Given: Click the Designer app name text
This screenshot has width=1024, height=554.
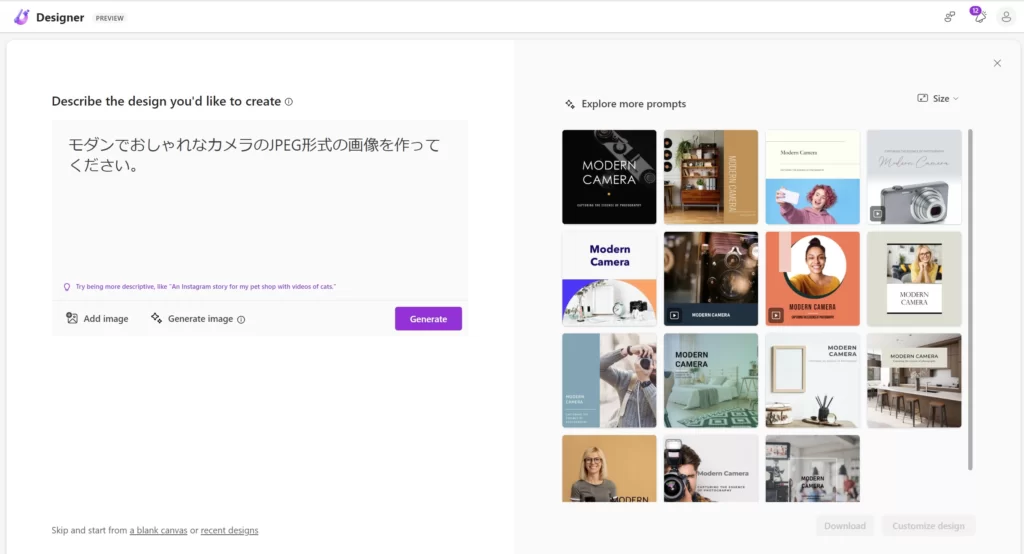Looking at the screenshot, I should coord(60,18).
